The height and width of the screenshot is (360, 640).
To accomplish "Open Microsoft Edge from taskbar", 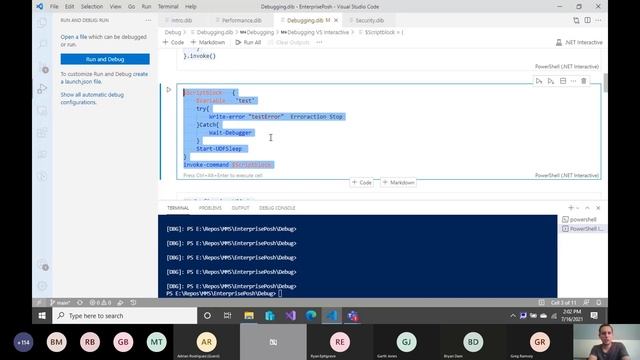I will [x=311, y=316].
